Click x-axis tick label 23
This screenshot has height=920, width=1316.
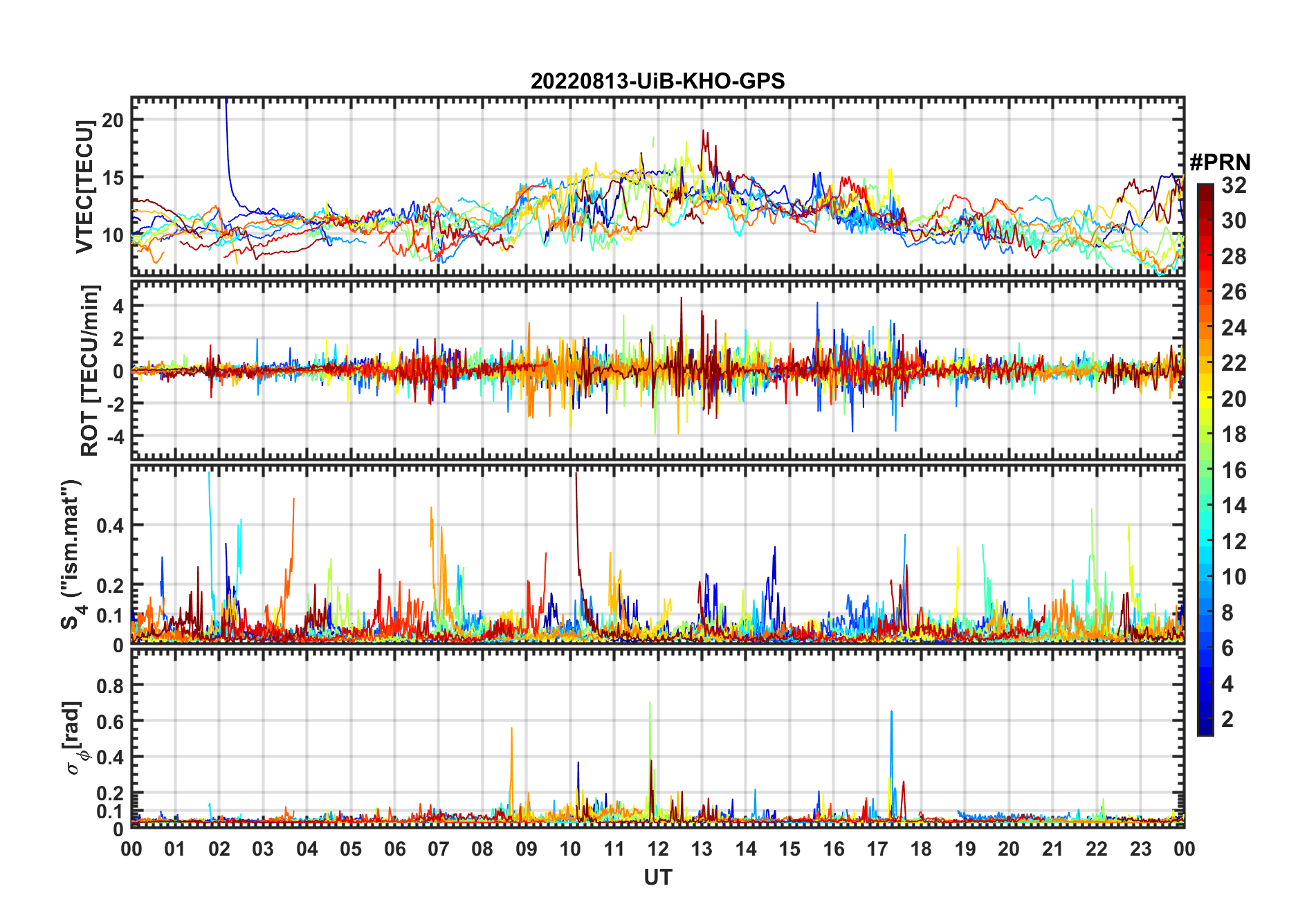1140,849
